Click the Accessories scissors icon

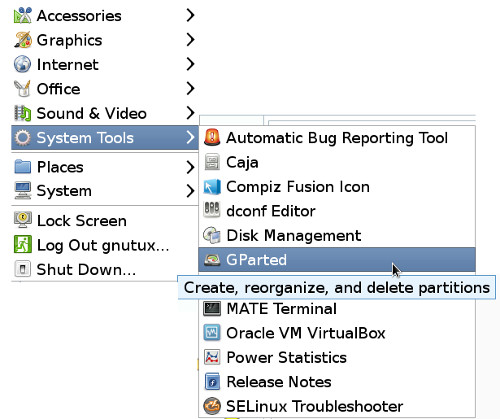click(x=22, y=15)
